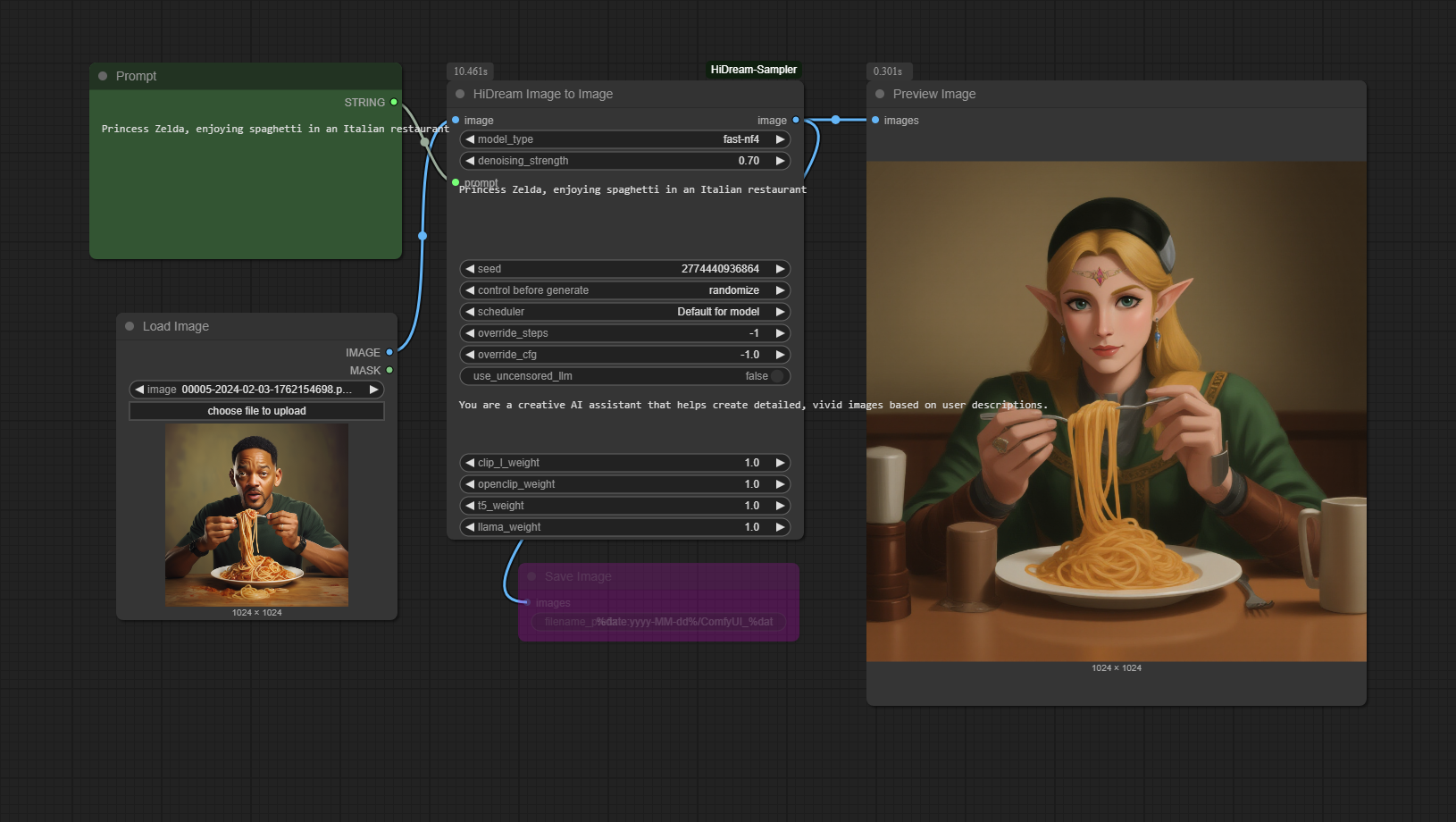1456x822 pixels.
Task: Collapse the HiDream Image to Image node
Action: pos(460,94)
